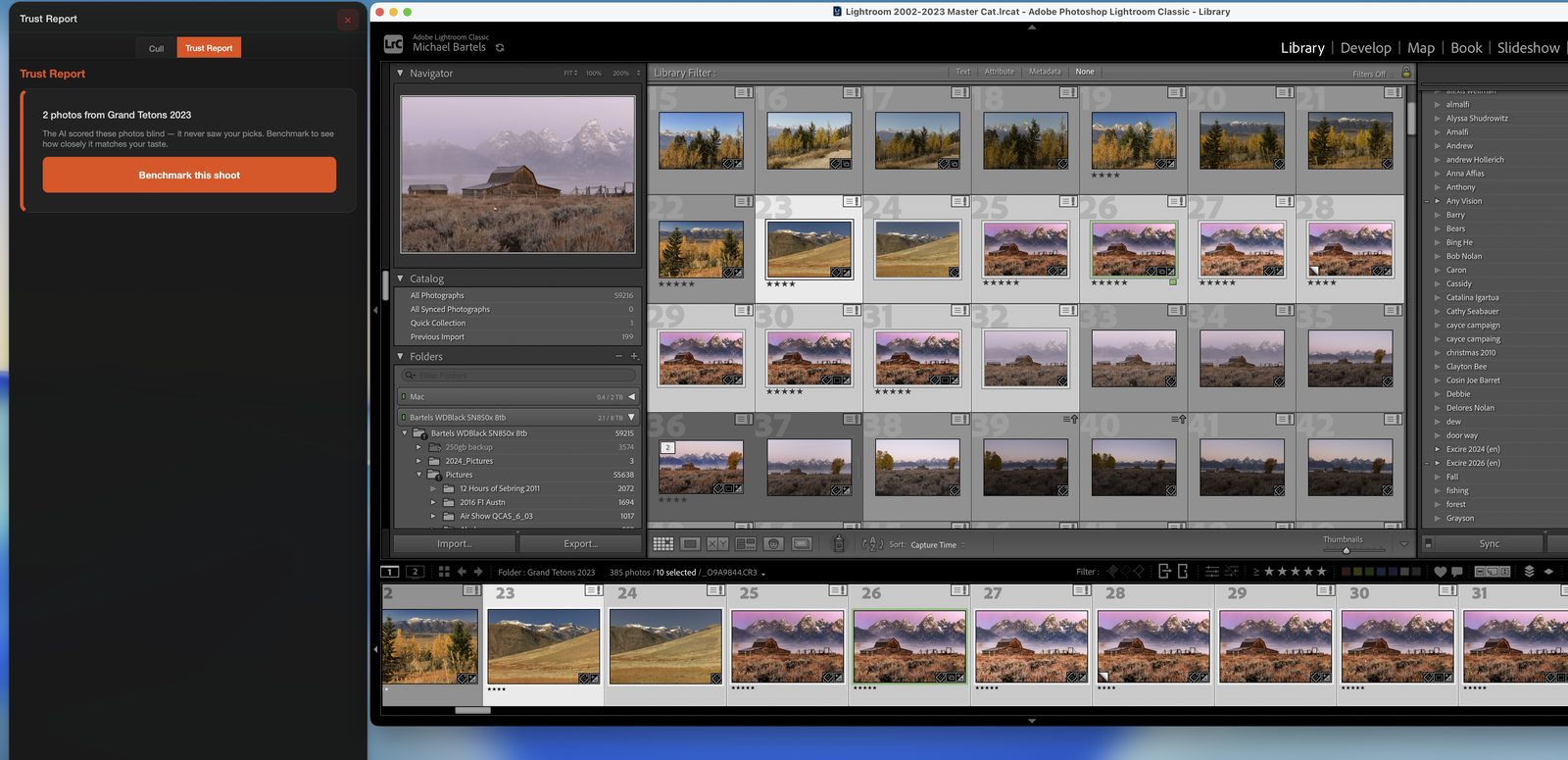Remove a folder with the minus icon

coord(618,356)
